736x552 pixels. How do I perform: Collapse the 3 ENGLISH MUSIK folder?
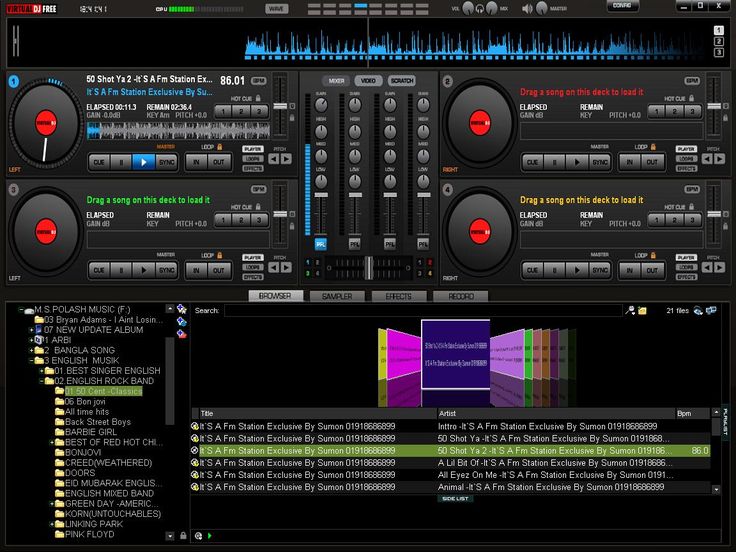[x=33, y=360]
